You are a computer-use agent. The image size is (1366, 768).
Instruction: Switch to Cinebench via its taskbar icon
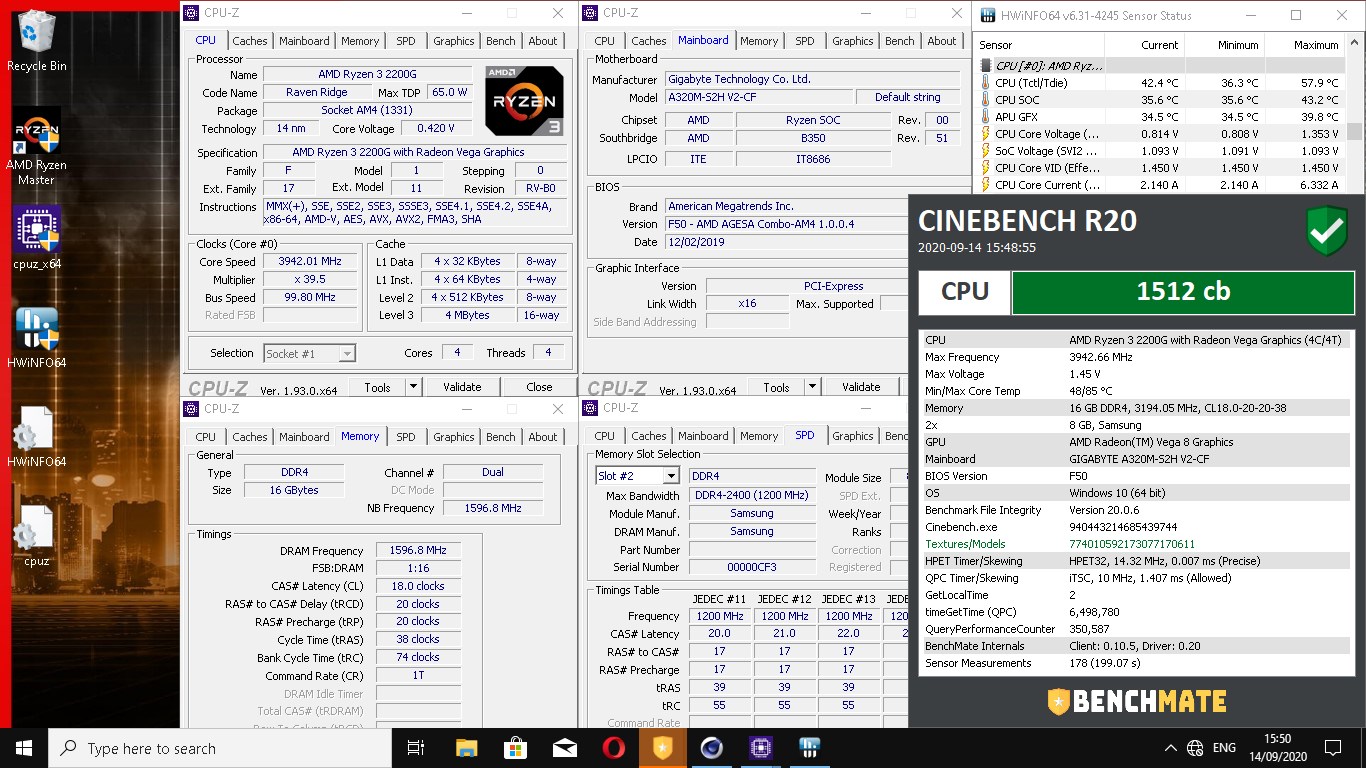(711, 748)
